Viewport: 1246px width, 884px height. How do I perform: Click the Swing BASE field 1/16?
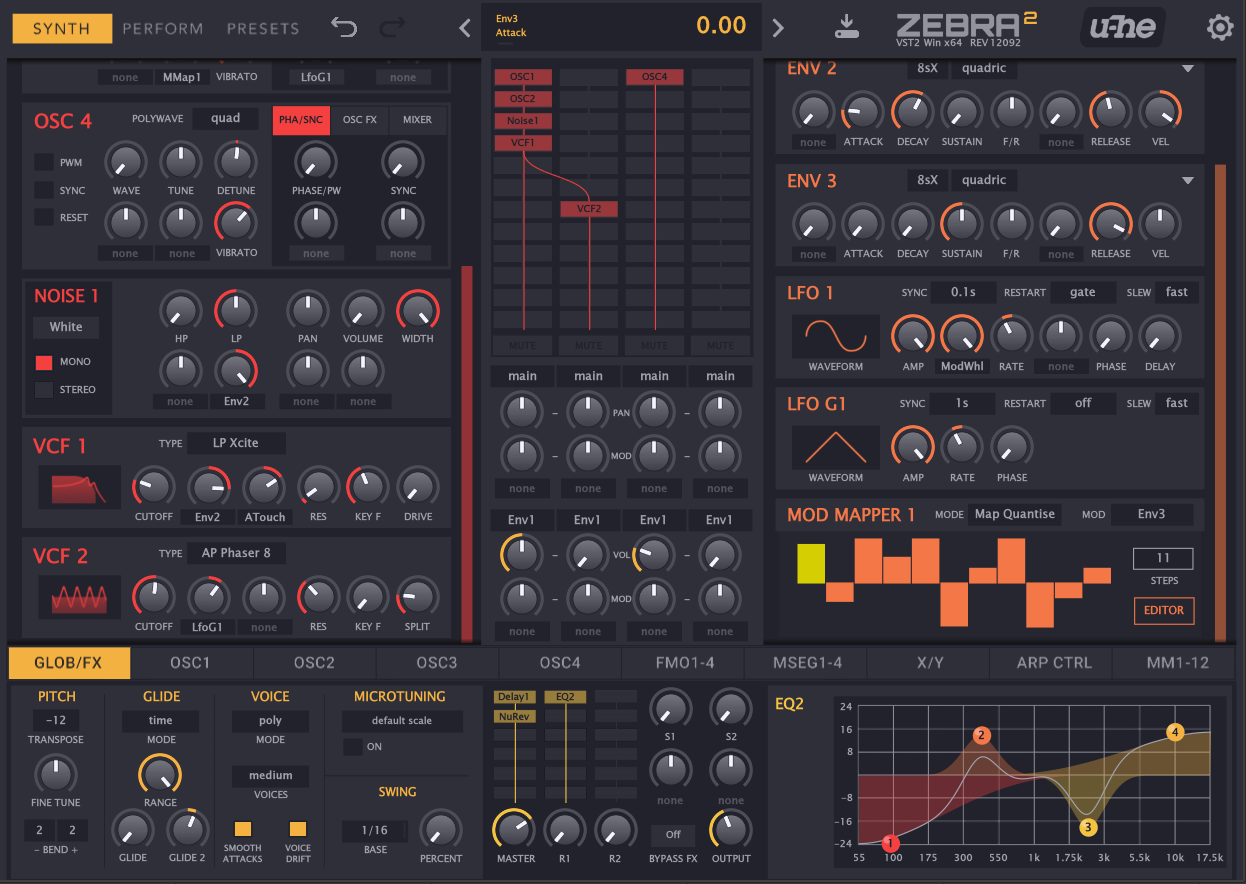pyautogui.click(x=375, y=831)
